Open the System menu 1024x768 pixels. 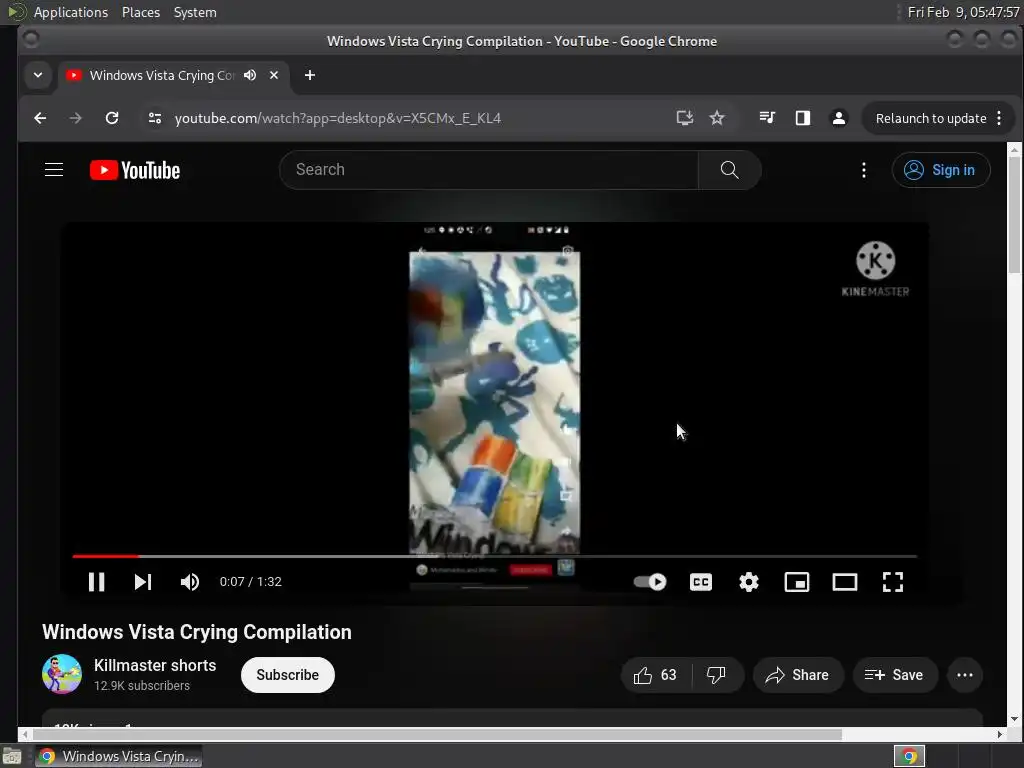(x=195, y=12)
